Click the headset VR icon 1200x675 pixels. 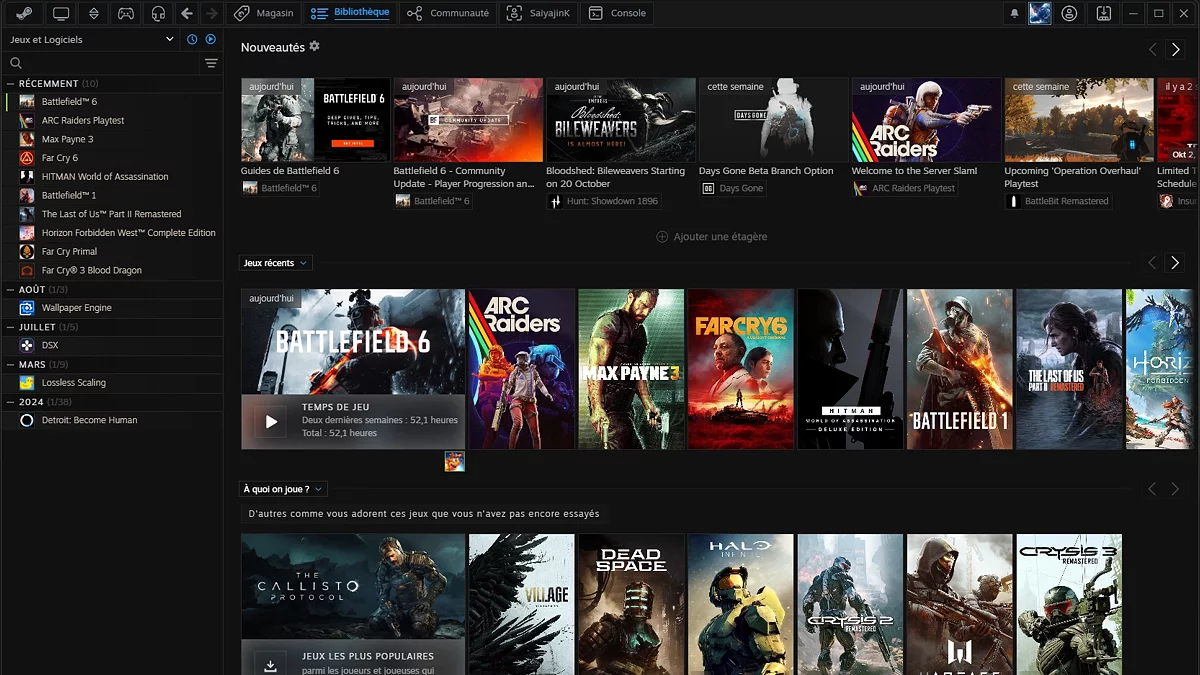[158, 14]
